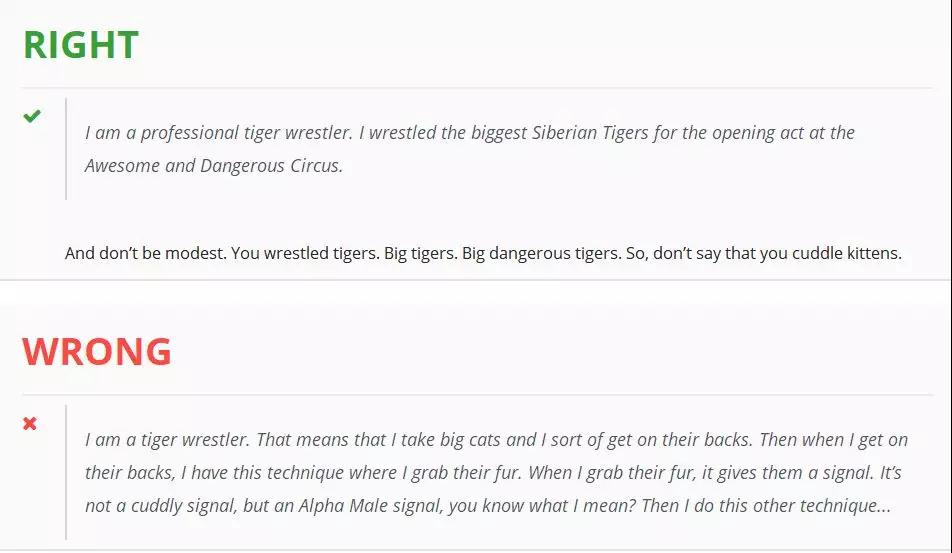
Task: Click the vertical bar beside the WRONG quote
Action: [x=66, y=472]
